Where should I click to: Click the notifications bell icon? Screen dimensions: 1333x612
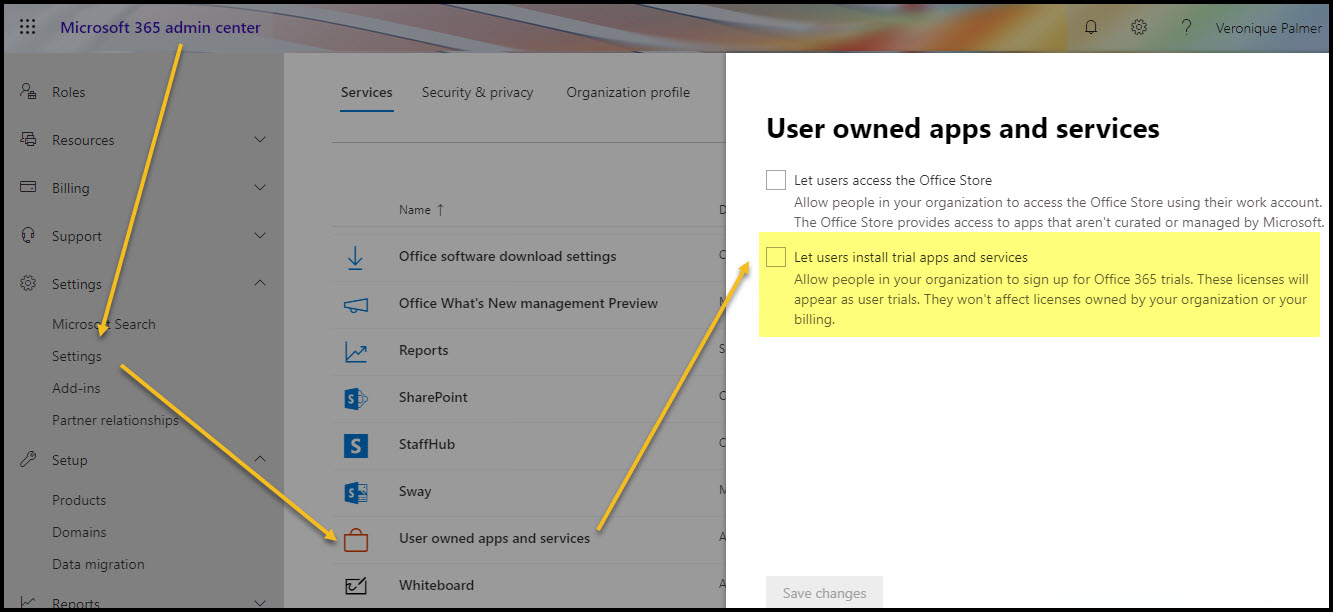(1090, 27)
